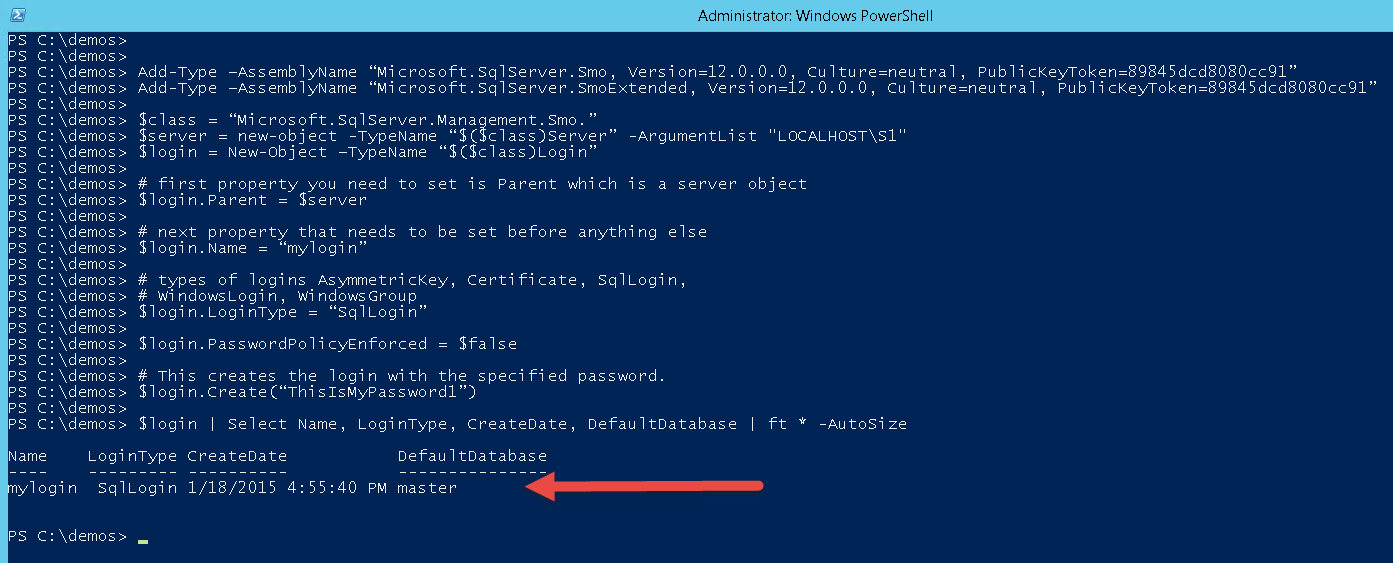Click the "LOCALHOST\S1" argument in the $server line
The height and width of the screenshot is (563, 1393).
click(836, 136)
